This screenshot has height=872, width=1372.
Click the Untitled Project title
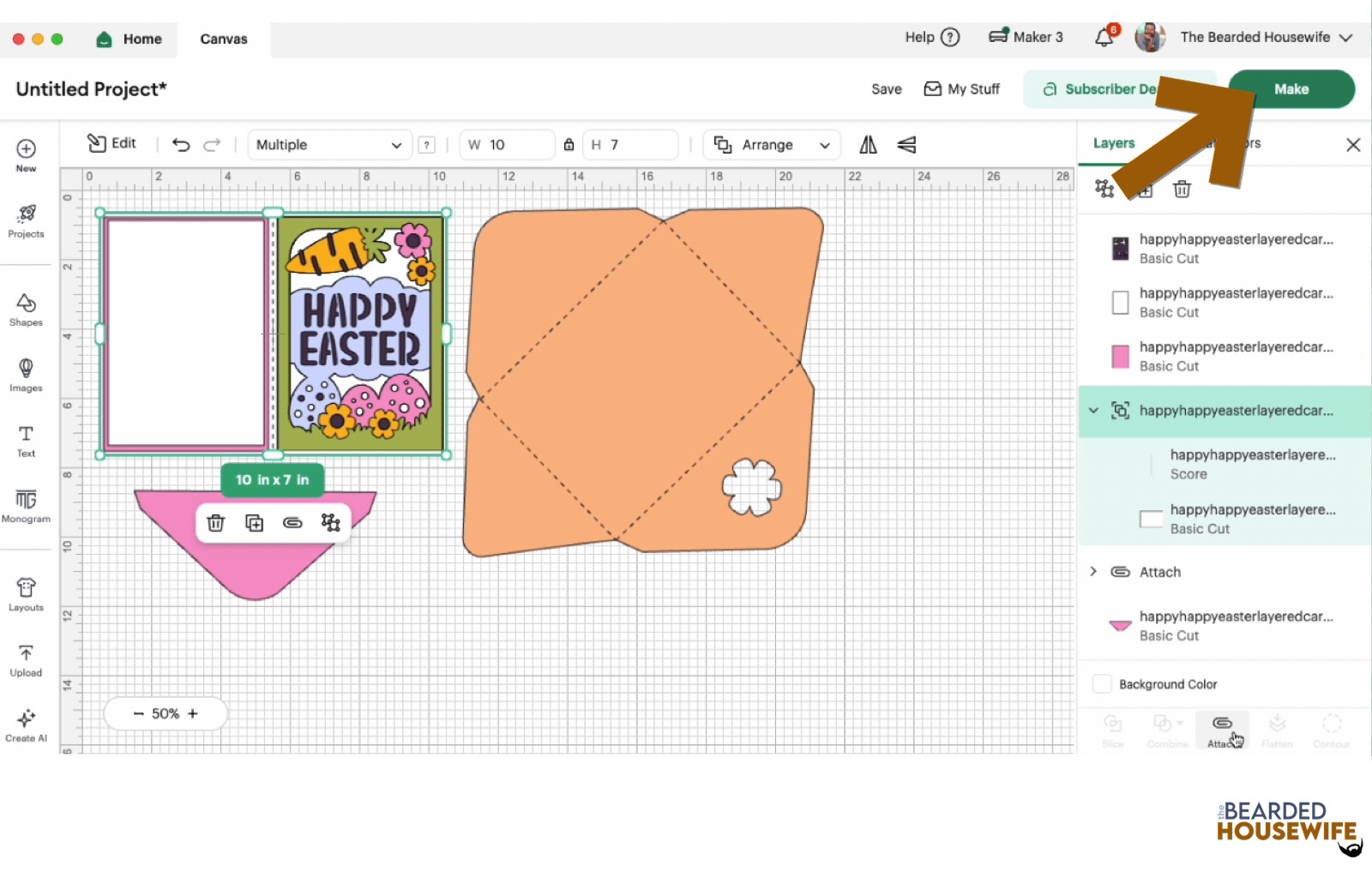pos(91,89)
